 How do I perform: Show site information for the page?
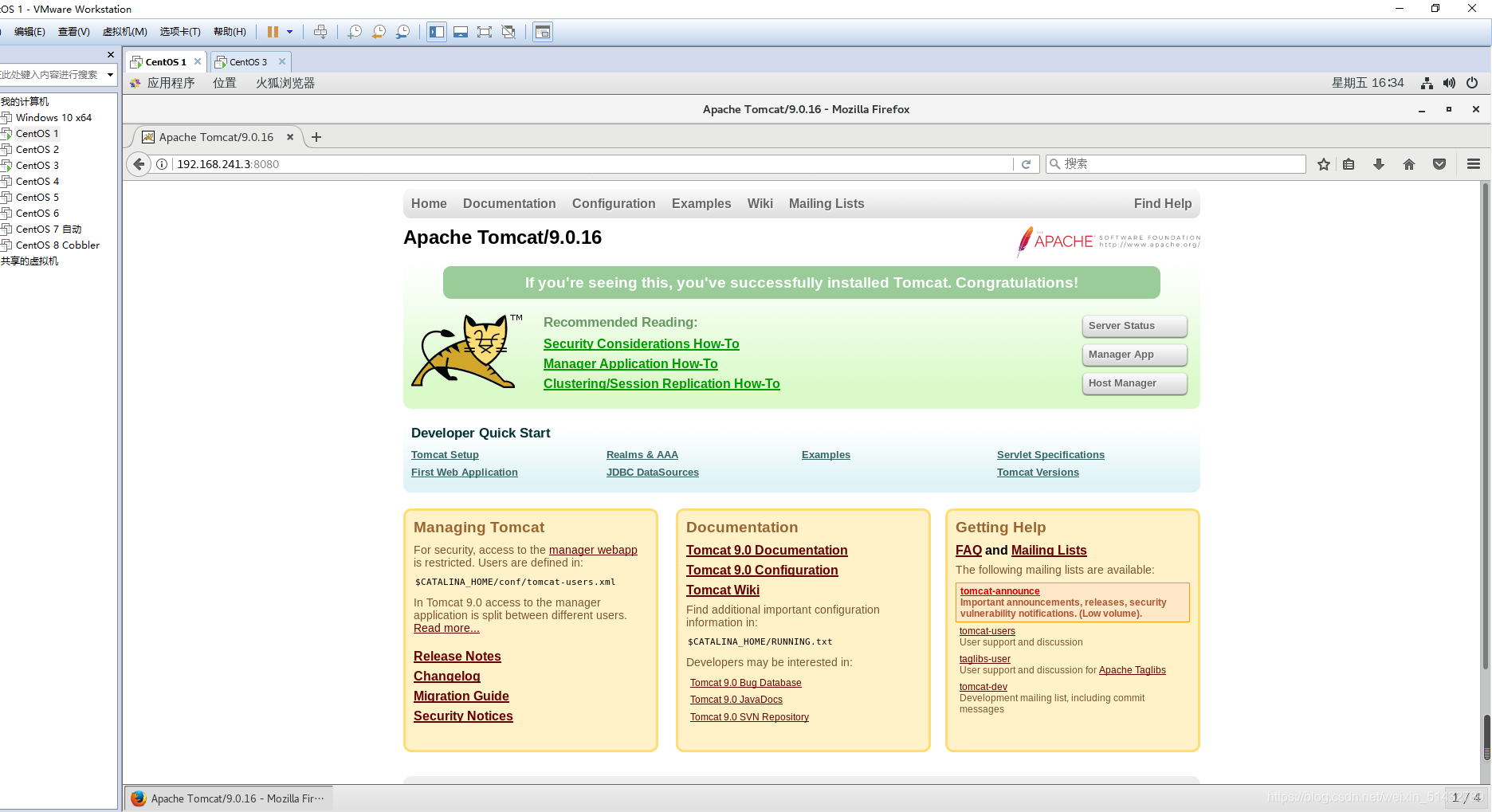point(162,164)
